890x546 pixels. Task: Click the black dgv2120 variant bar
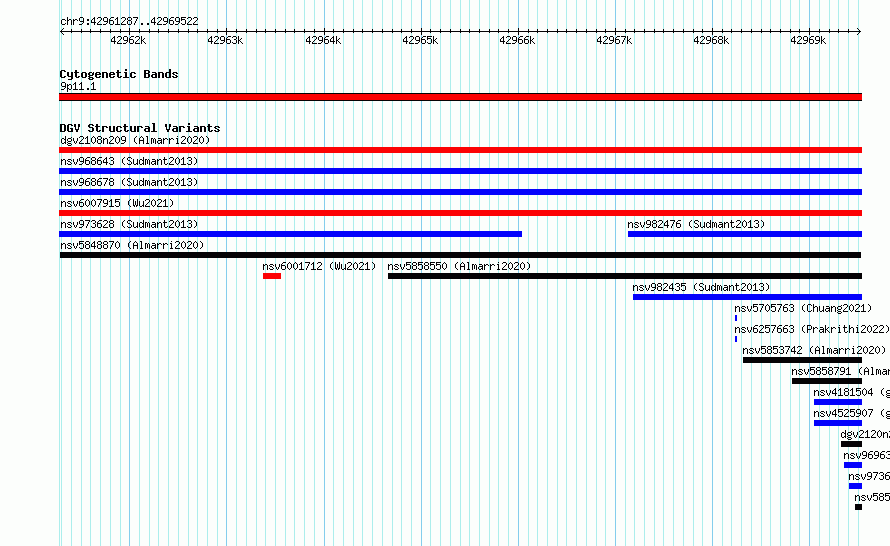(851, 444)
